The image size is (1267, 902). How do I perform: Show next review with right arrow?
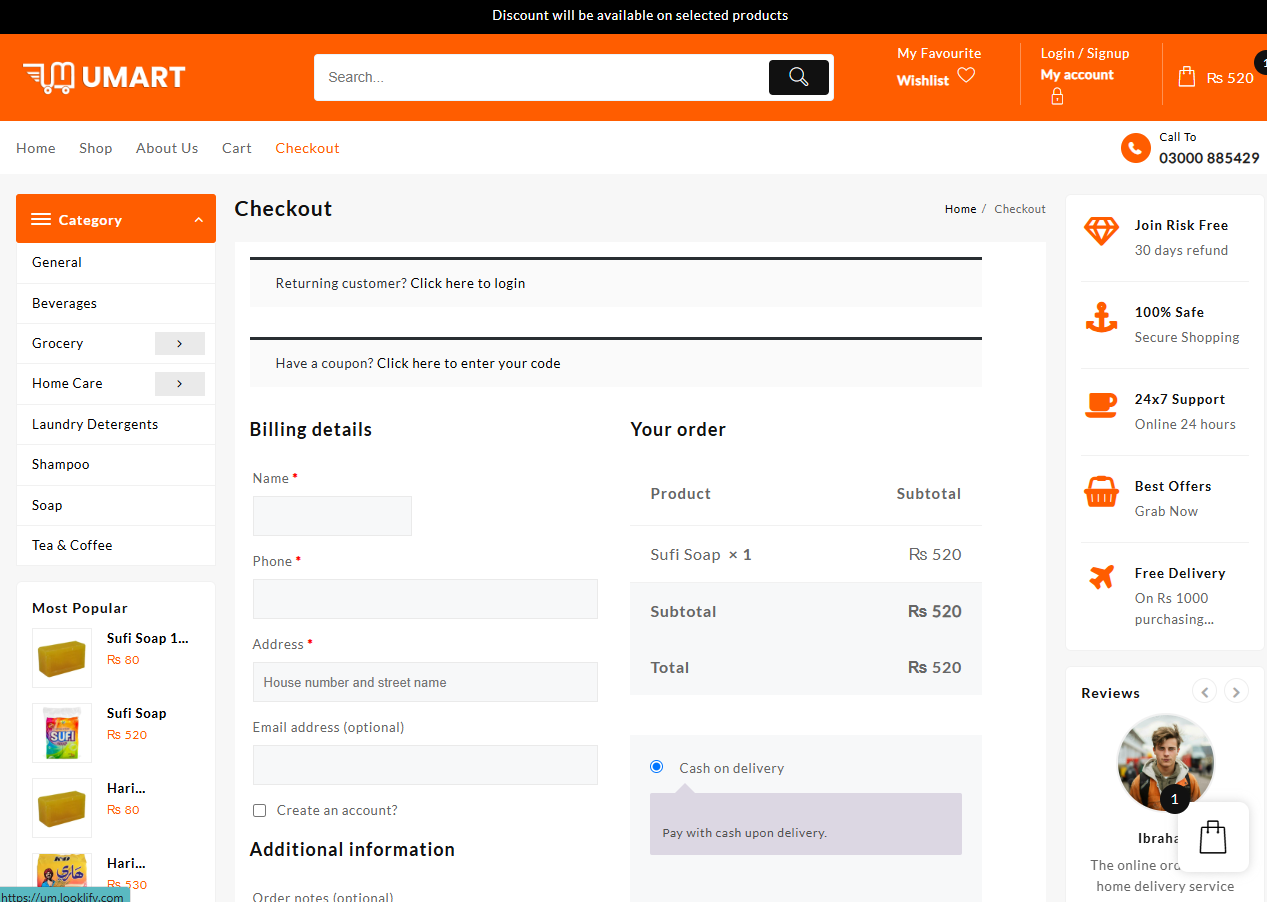(x=1236, y=692)
